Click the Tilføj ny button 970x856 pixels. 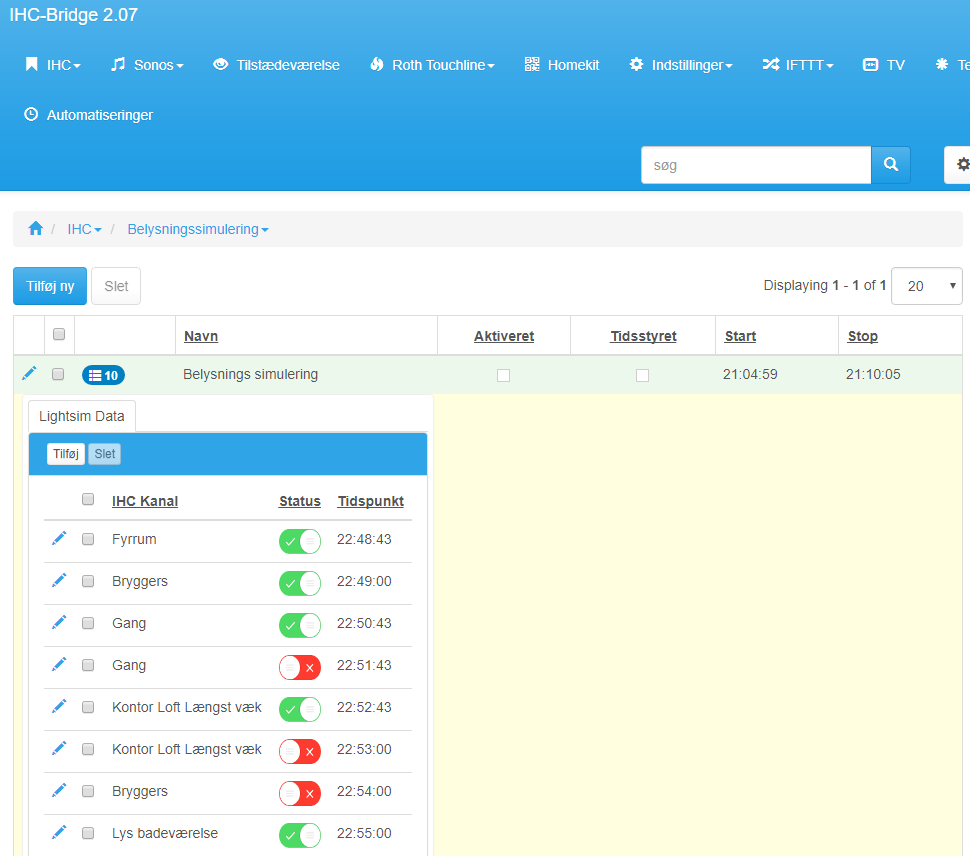50,286
